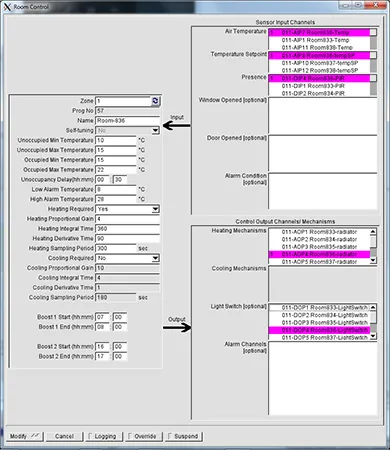Click the Boost 1 End minutes field
This screenshot has height=450, width=390.
pos(120,327)
